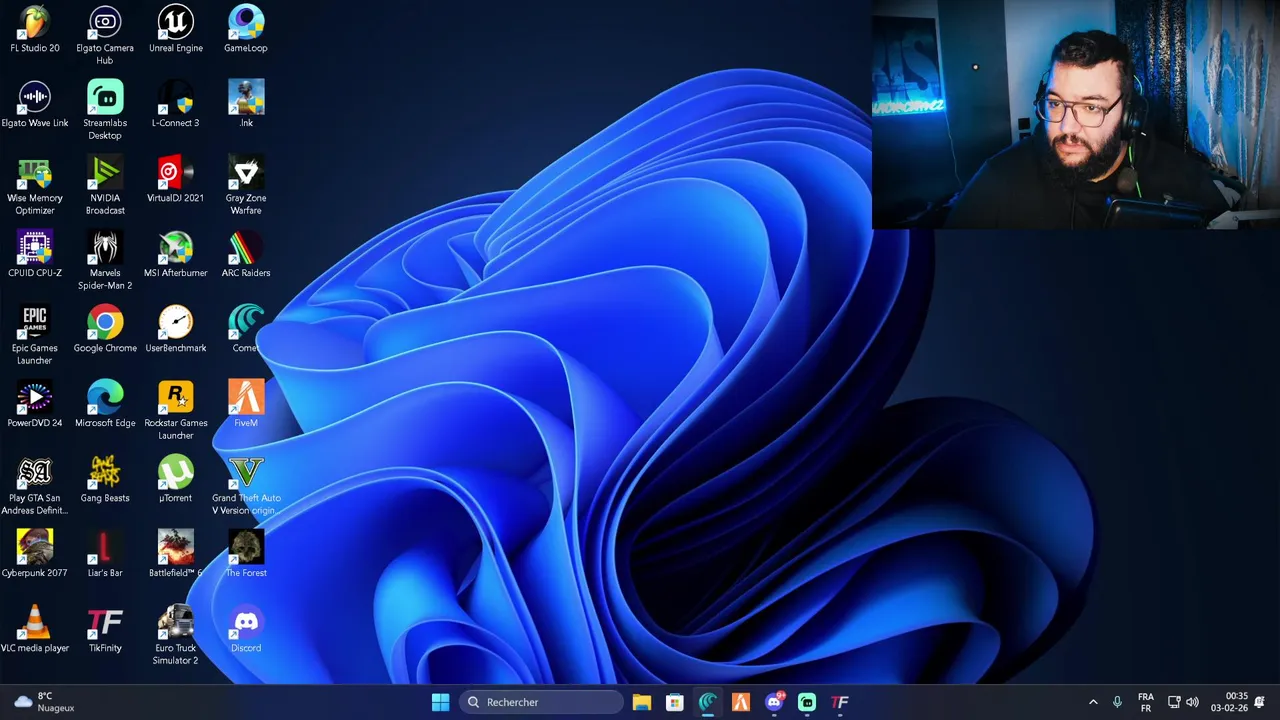Select Marvels Spider-Man 2 shortcut
The image size is (1280, 720).
[105, 260]
